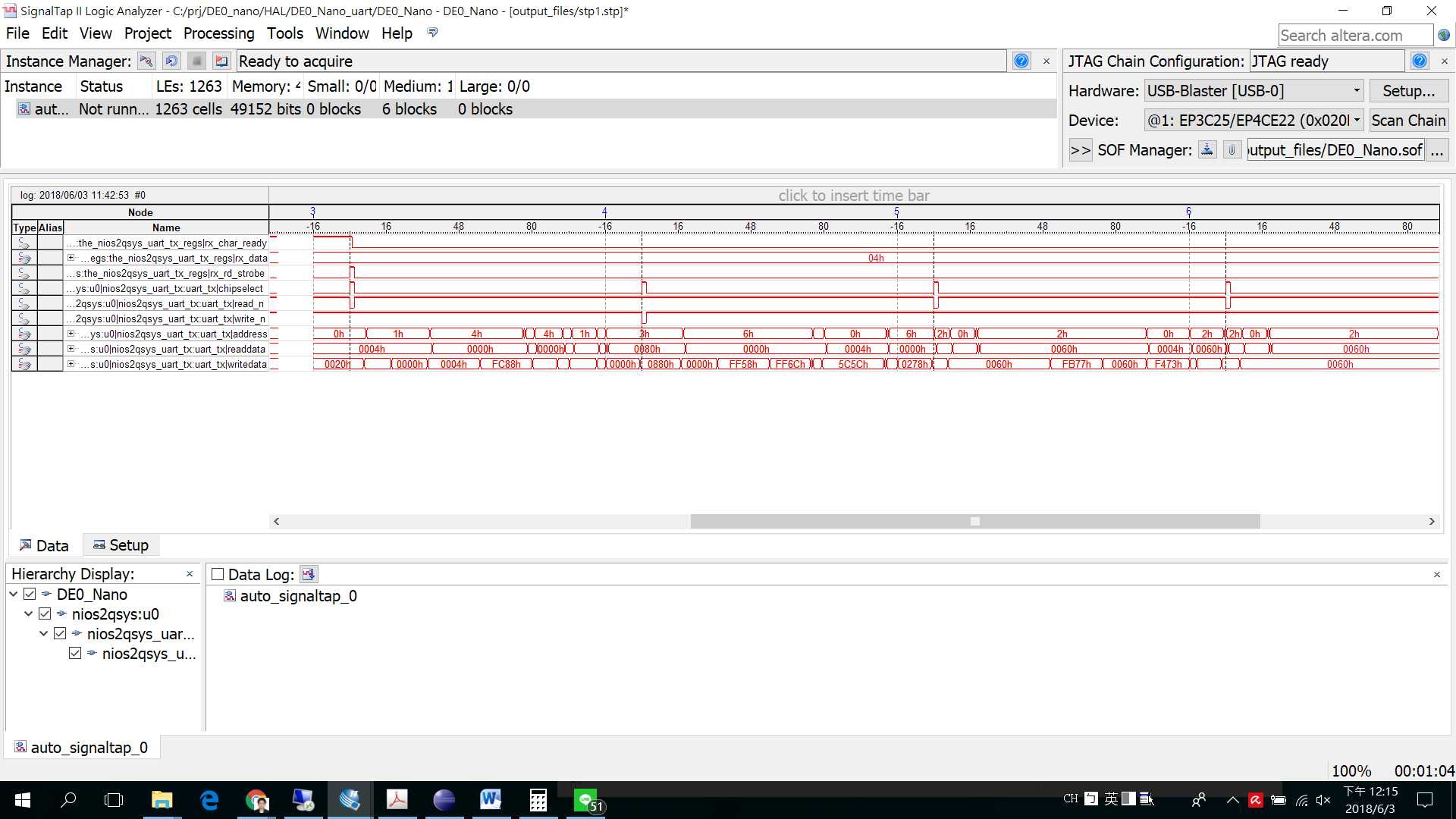Open LINE app from taskbar
The image size is (1456, 819).
coord(587,799)
